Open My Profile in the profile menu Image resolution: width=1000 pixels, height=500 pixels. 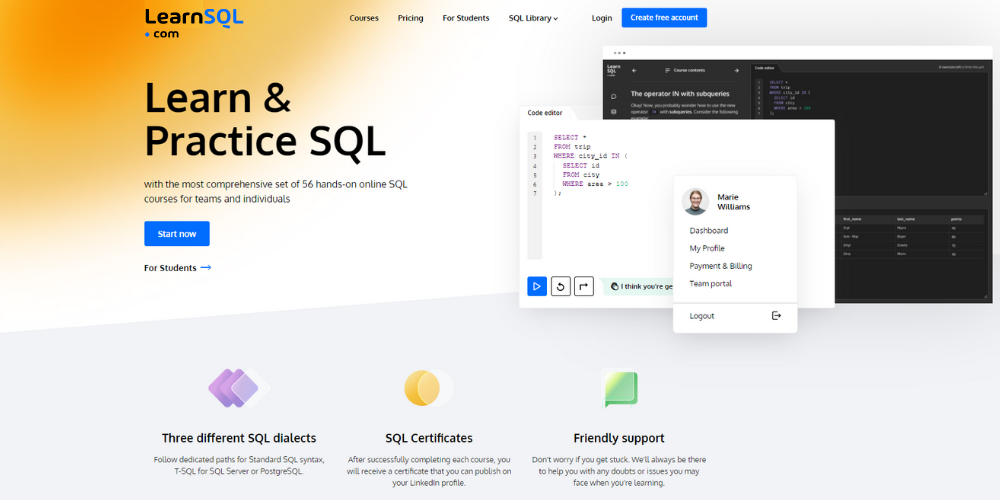[x=707, y=248]
